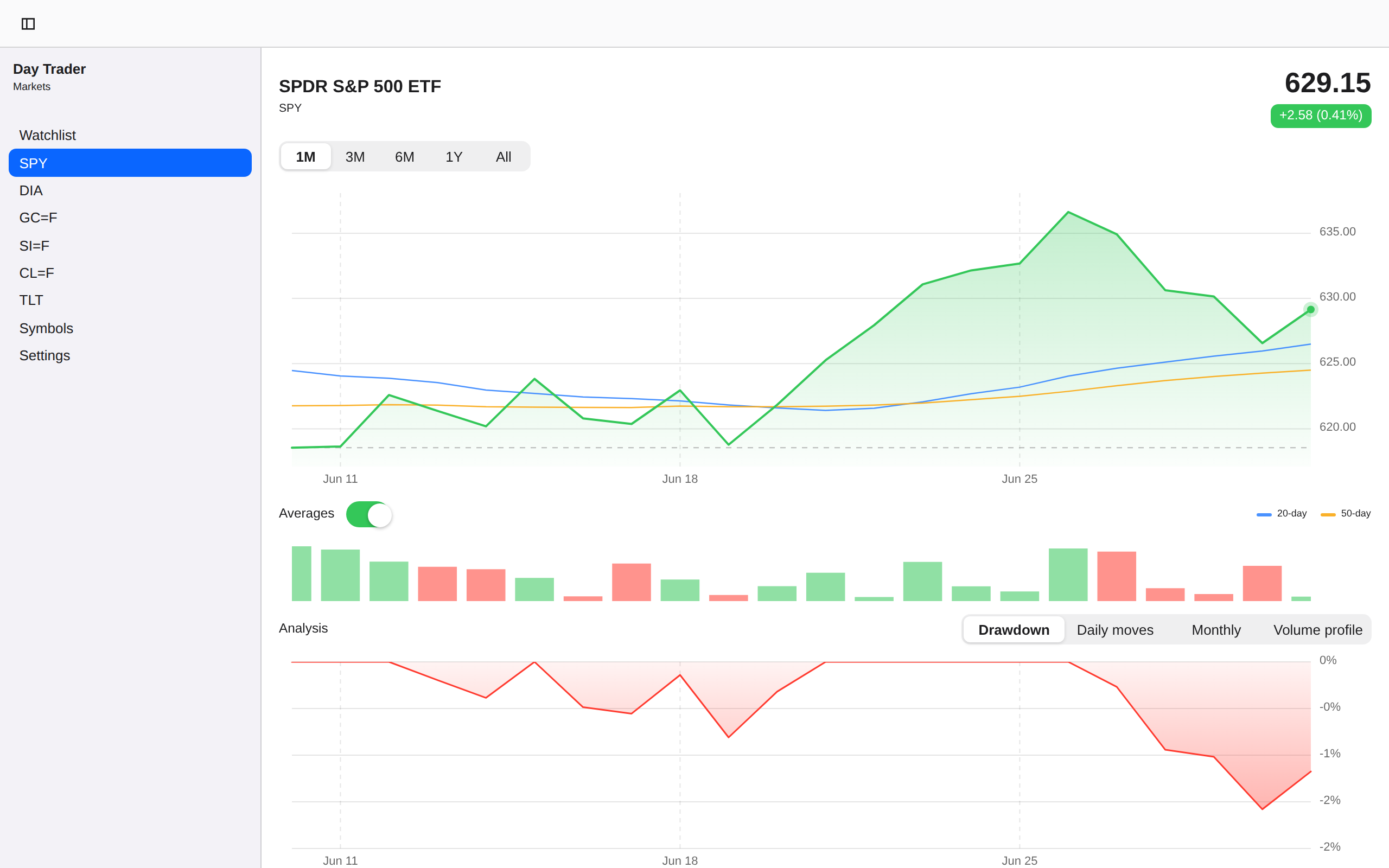Viewport: 1389px width, 868px height.
Task: Show the 1Y price range
Action: pos(454,157)
